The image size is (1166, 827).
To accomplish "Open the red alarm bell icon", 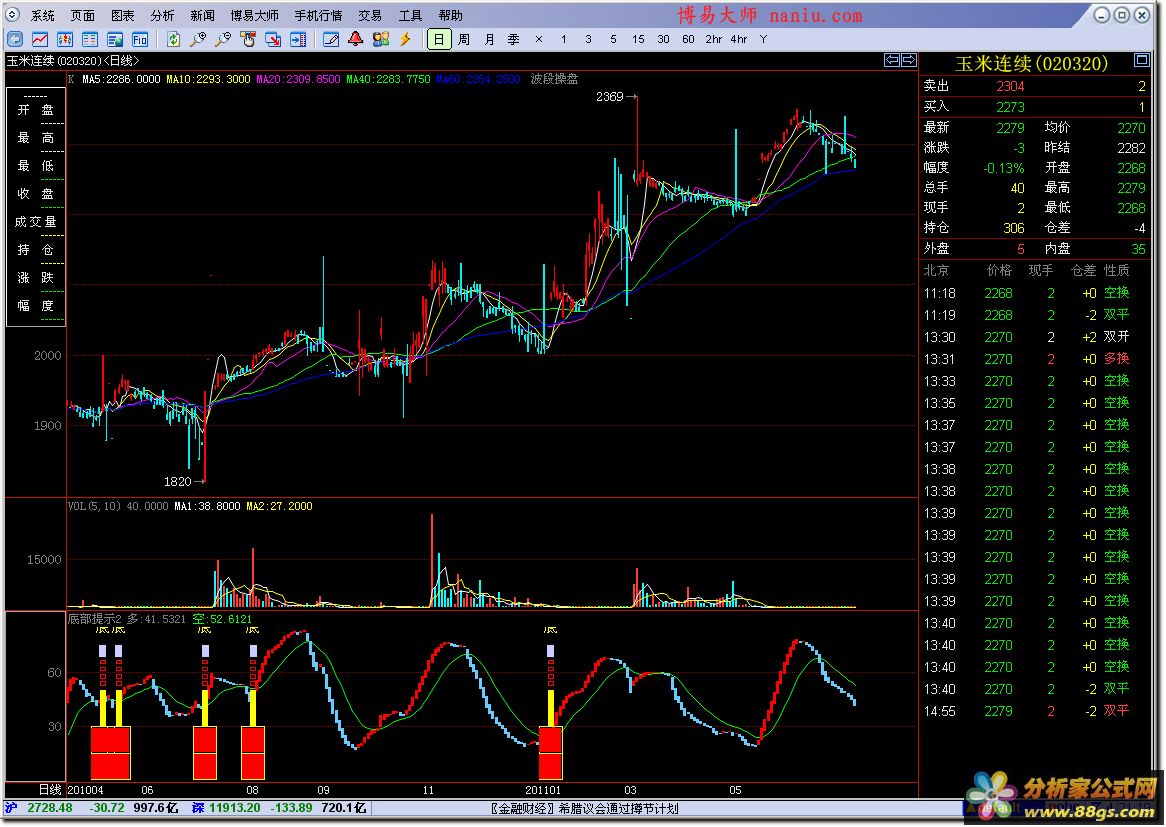I will (x=355, y=39).
